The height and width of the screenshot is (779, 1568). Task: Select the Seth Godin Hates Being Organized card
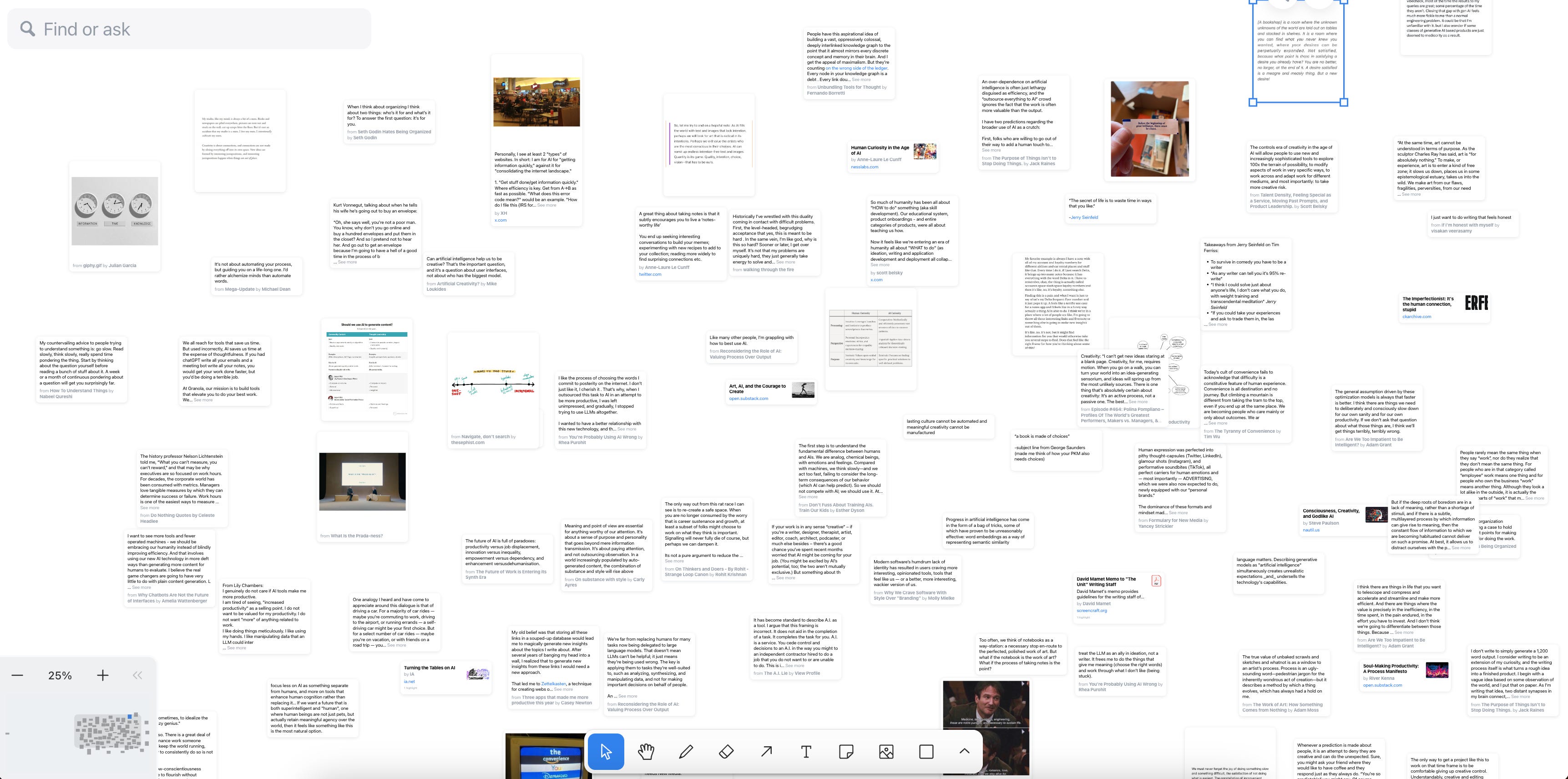point(389,122)
